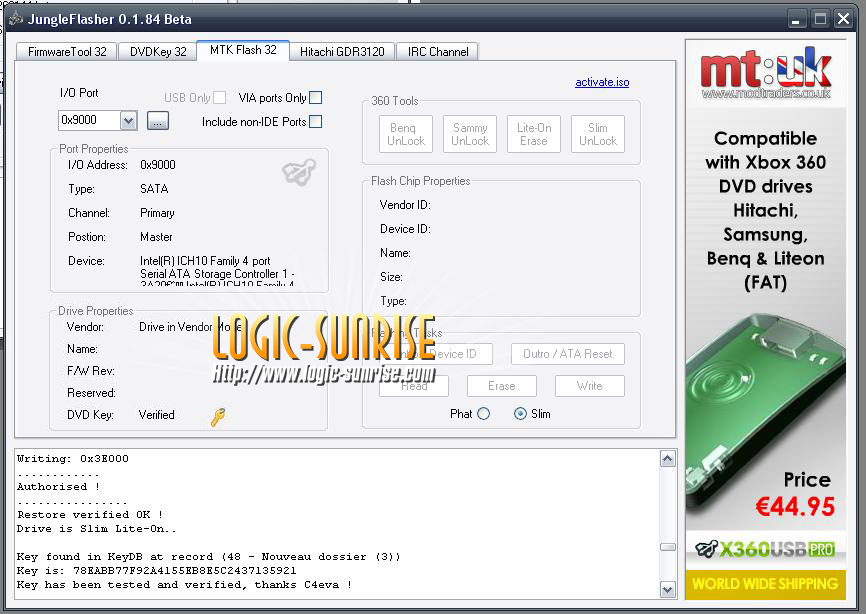Minimize the JungleFlasher window

click(x=795, y=19)
